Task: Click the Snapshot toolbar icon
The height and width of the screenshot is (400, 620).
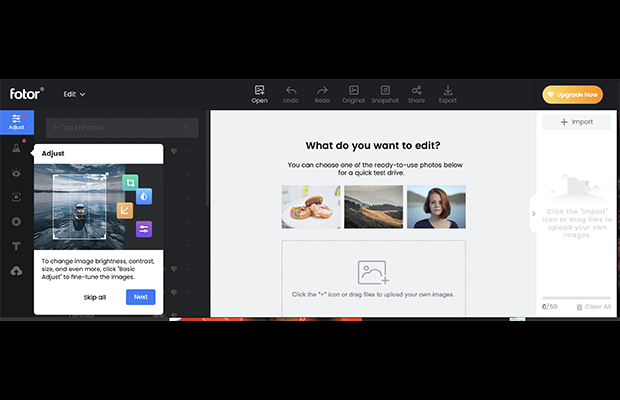Action: [x=385, y=94]
